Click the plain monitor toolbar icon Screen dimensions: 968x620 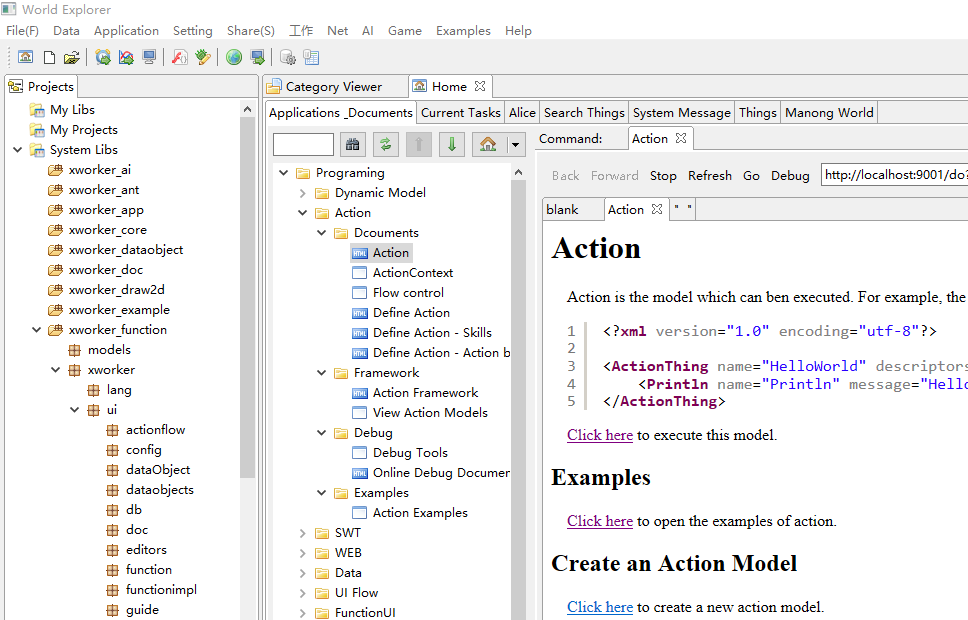pyautogui.click(x=149, y=57)
